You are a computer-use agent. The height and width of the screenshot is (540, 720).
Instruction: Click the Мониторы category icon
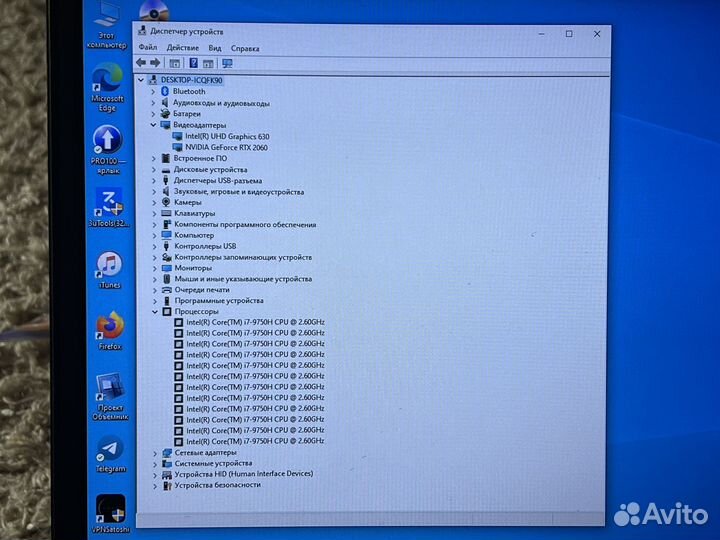point(167,268)
